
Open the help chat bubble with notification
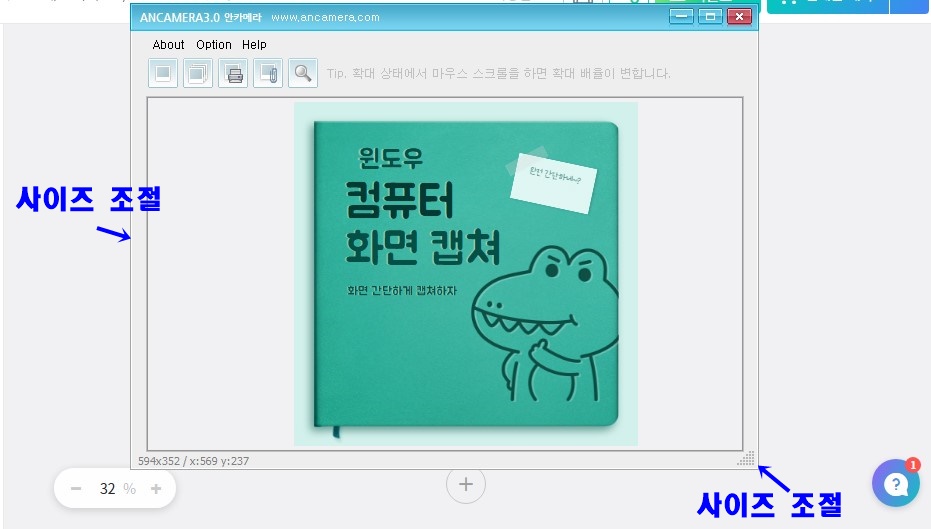tap(896, 483)
